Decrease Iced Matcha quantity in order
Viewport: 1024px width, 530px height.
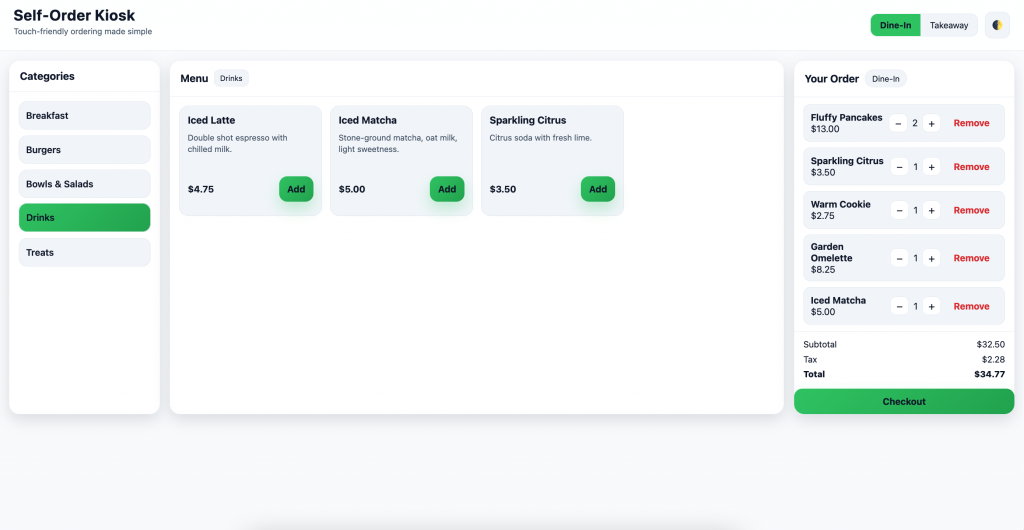tap(899, 307)
